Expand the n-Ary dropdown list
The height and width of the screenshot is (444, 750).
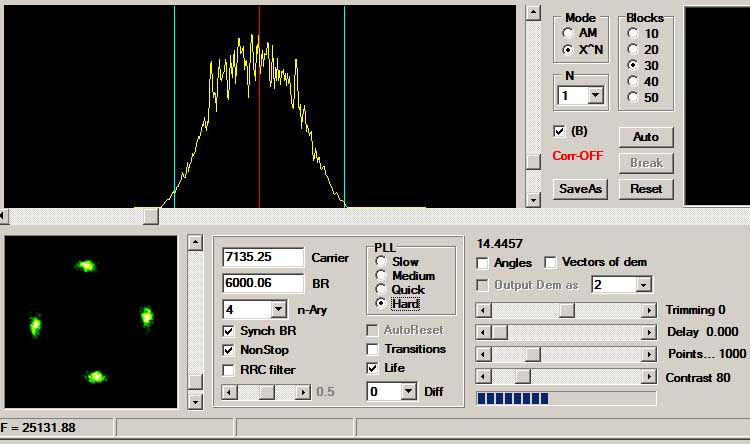click(278, 310)
